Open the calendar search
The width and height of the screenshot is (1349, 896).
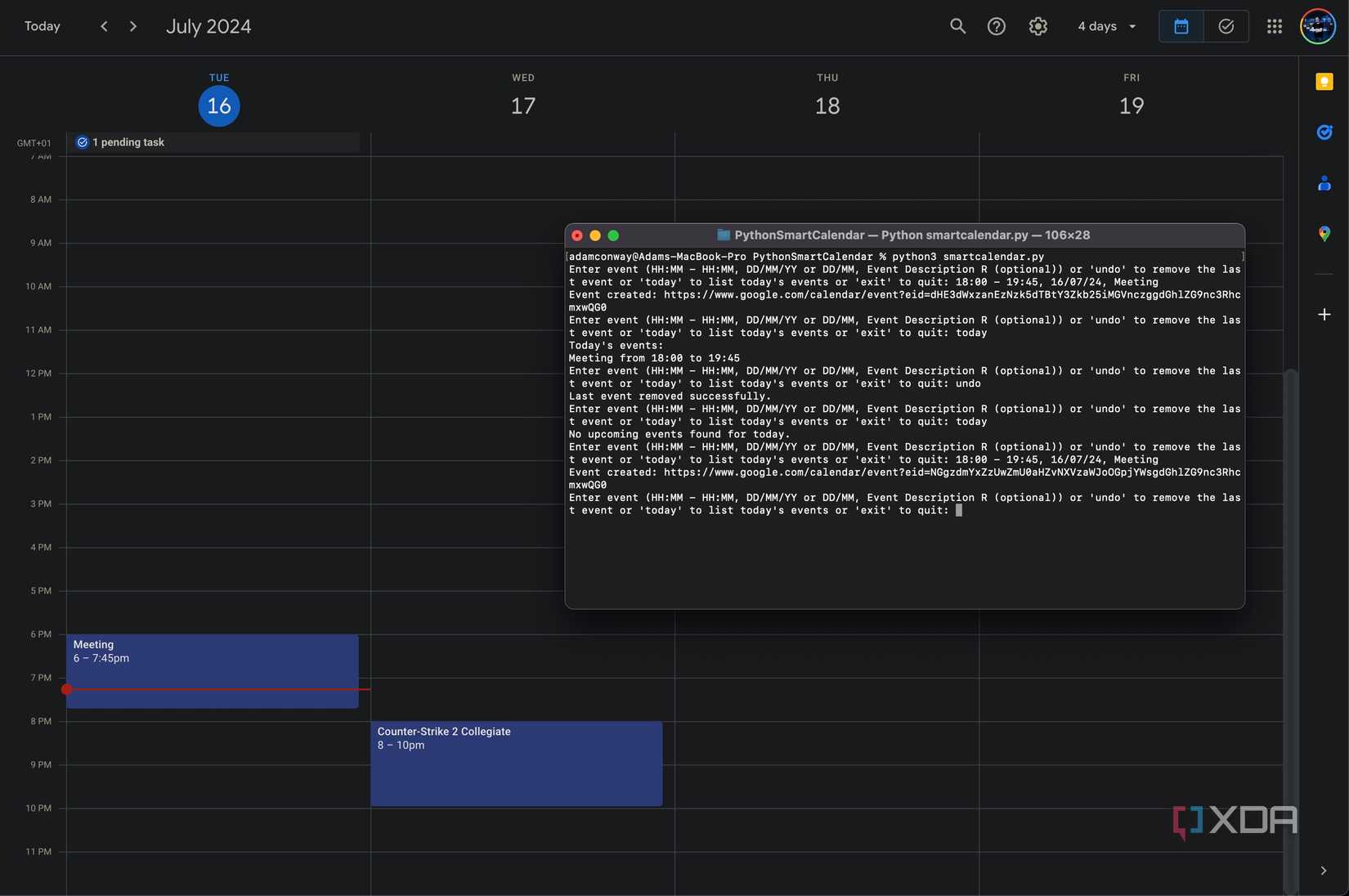pyautogui.click(x=957, y=26)
